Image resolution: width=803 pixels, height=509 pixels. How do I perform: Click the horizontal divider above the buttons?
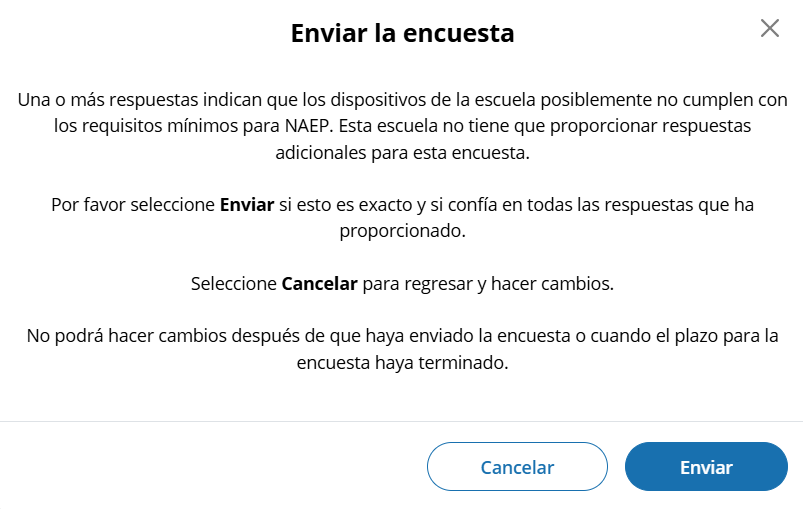tap(402, 422)
